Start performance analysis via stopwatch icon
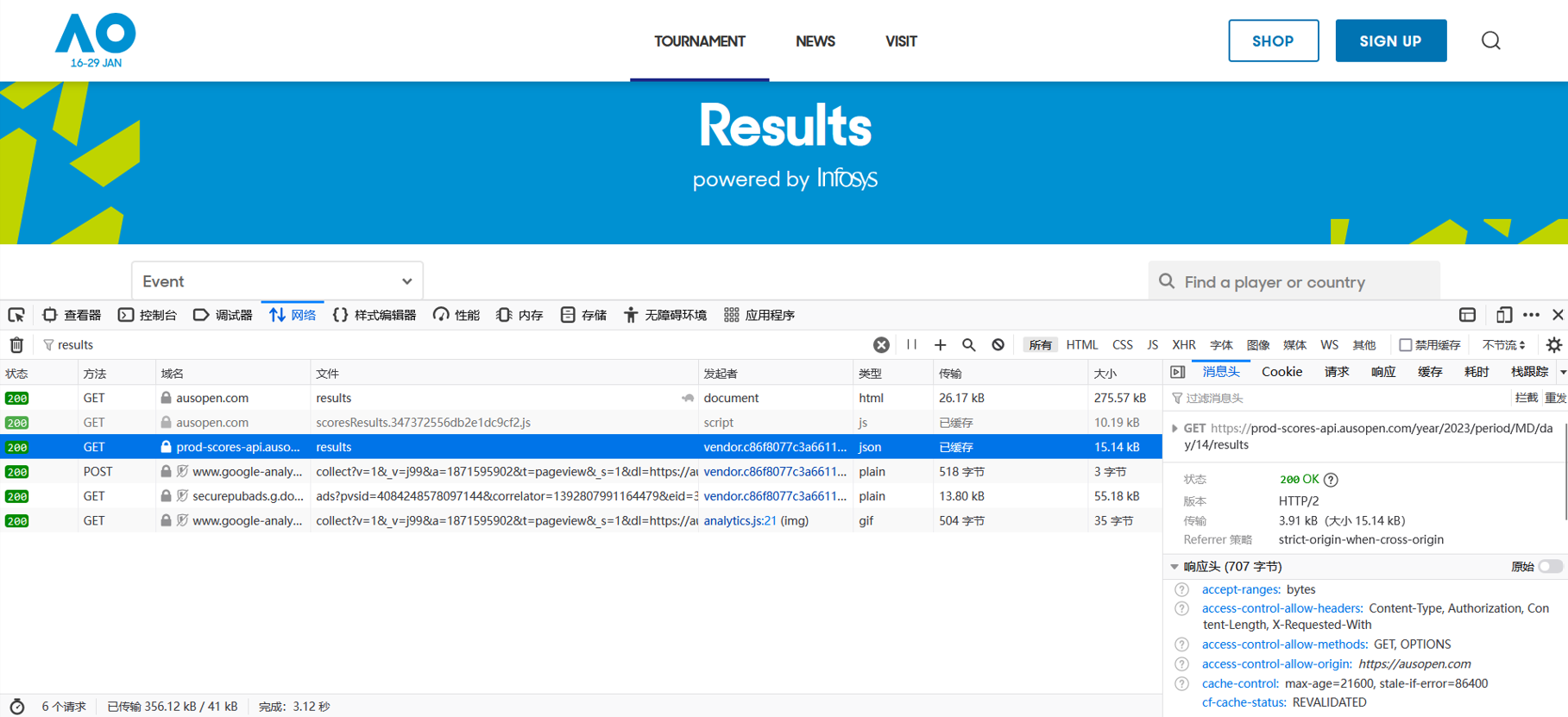 click(16, 707)
